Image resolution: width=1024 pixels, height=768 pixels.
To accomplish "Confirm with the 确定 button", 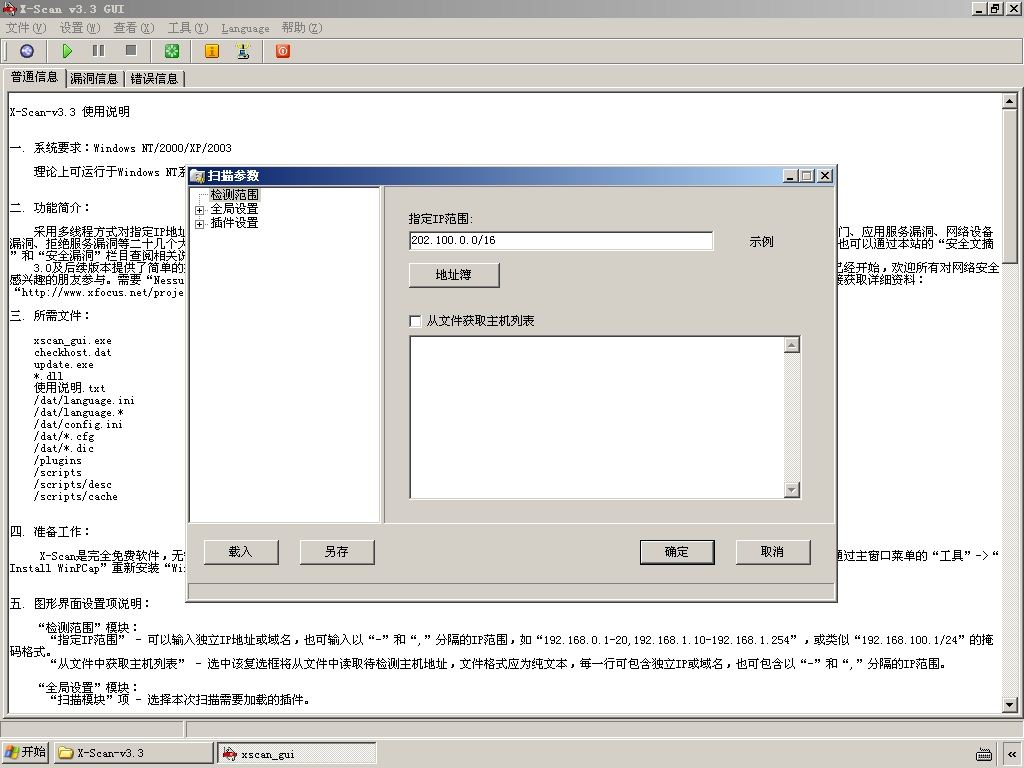I will tap(677, 552).
